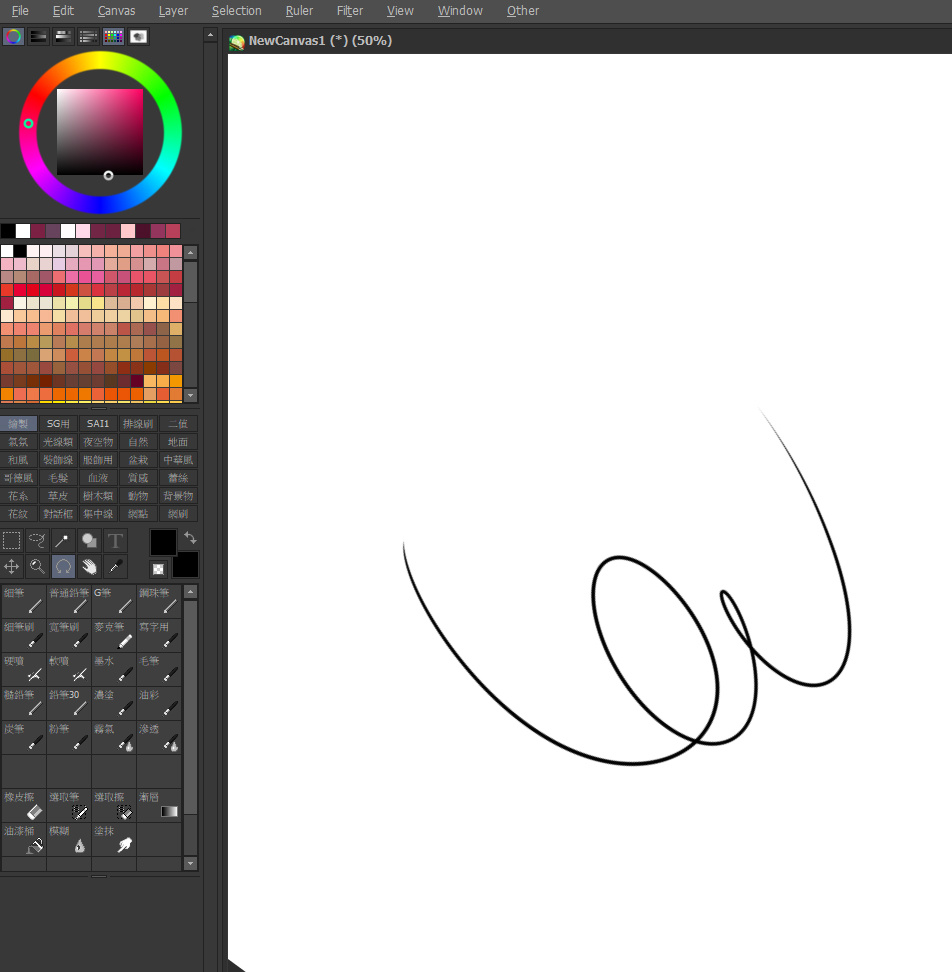Select the move tool
The image size is (952, 972).
click(x=12, y=567)
